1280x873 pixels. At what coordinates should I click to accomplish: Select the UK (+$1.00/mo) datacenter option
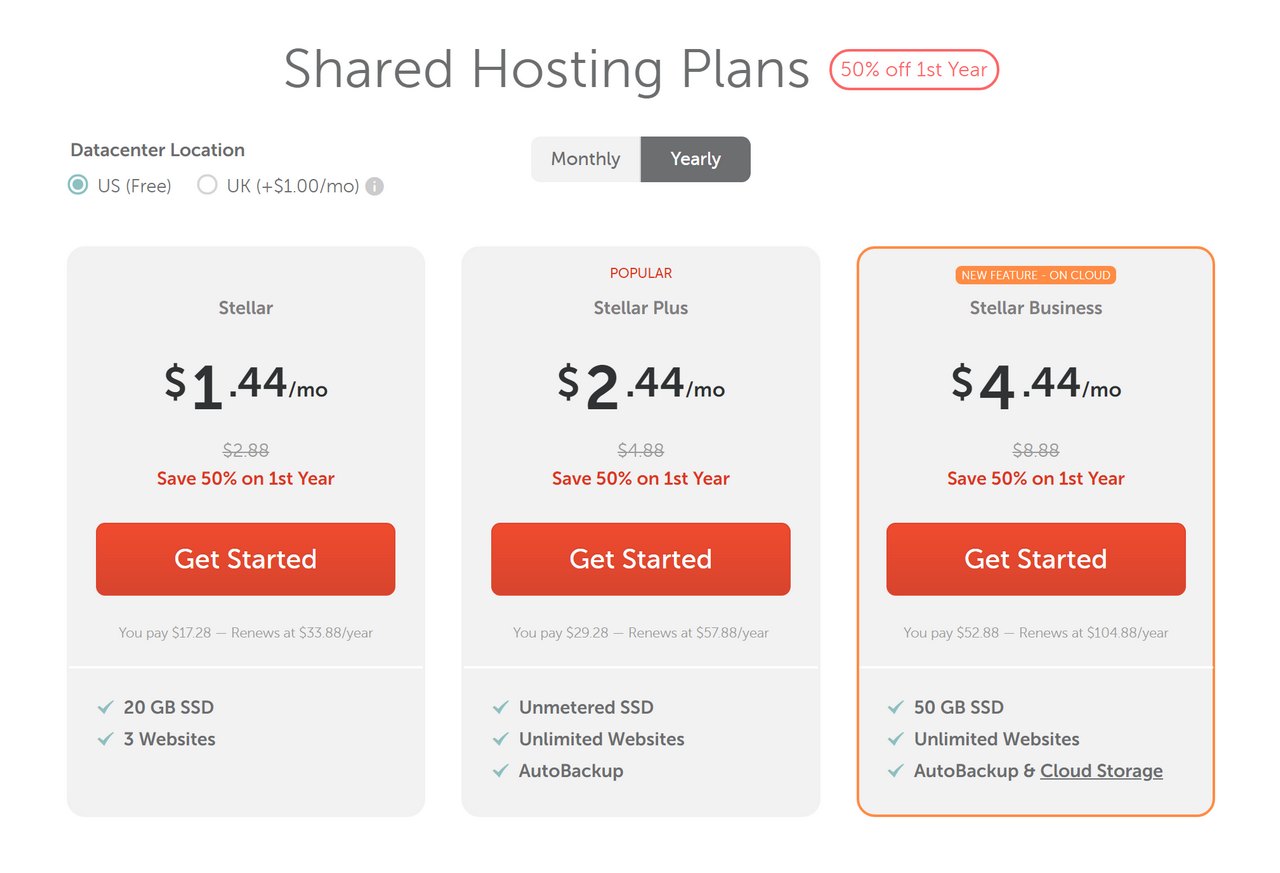208,185
